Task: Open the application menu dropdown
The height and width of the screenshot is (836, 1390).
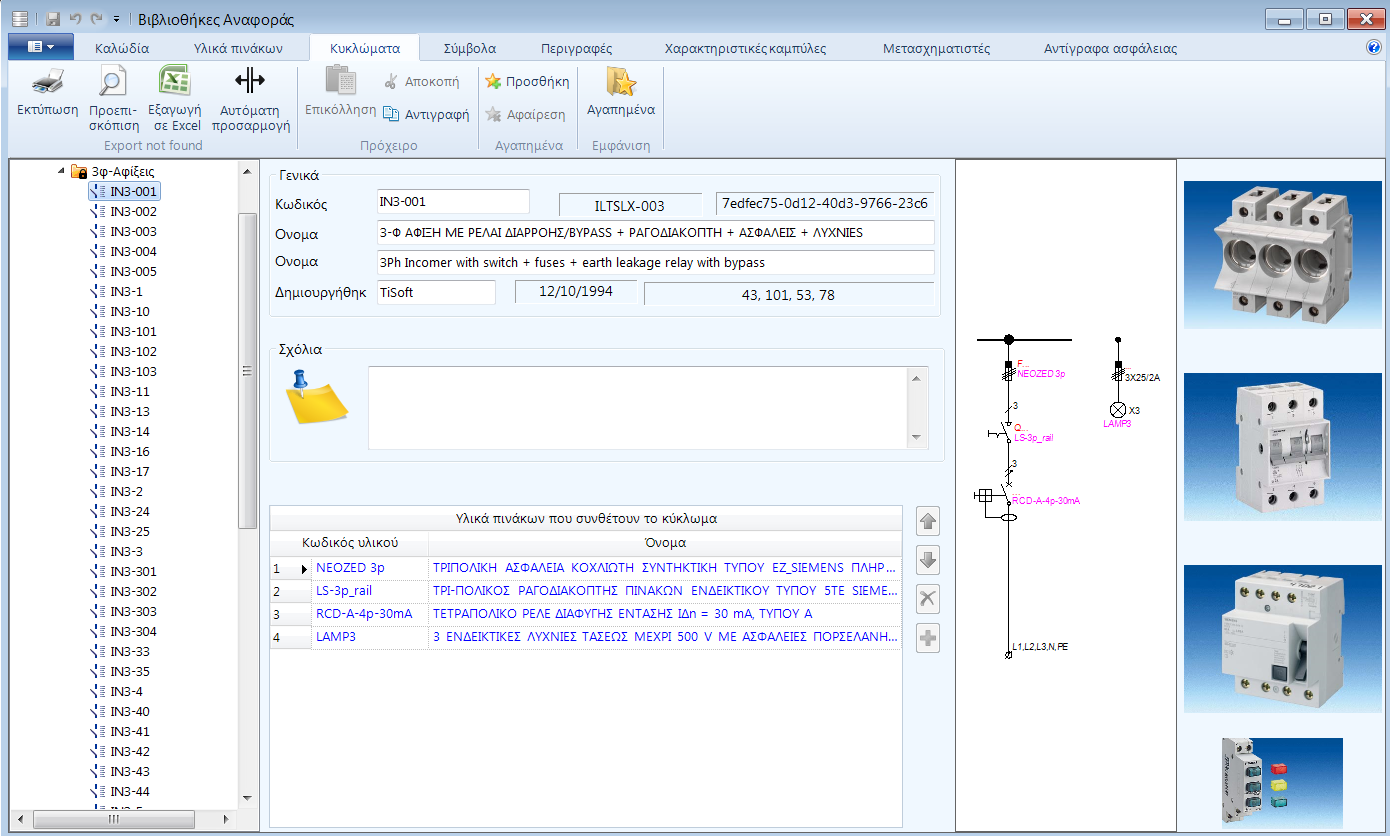Action: (x=40, y=46)
